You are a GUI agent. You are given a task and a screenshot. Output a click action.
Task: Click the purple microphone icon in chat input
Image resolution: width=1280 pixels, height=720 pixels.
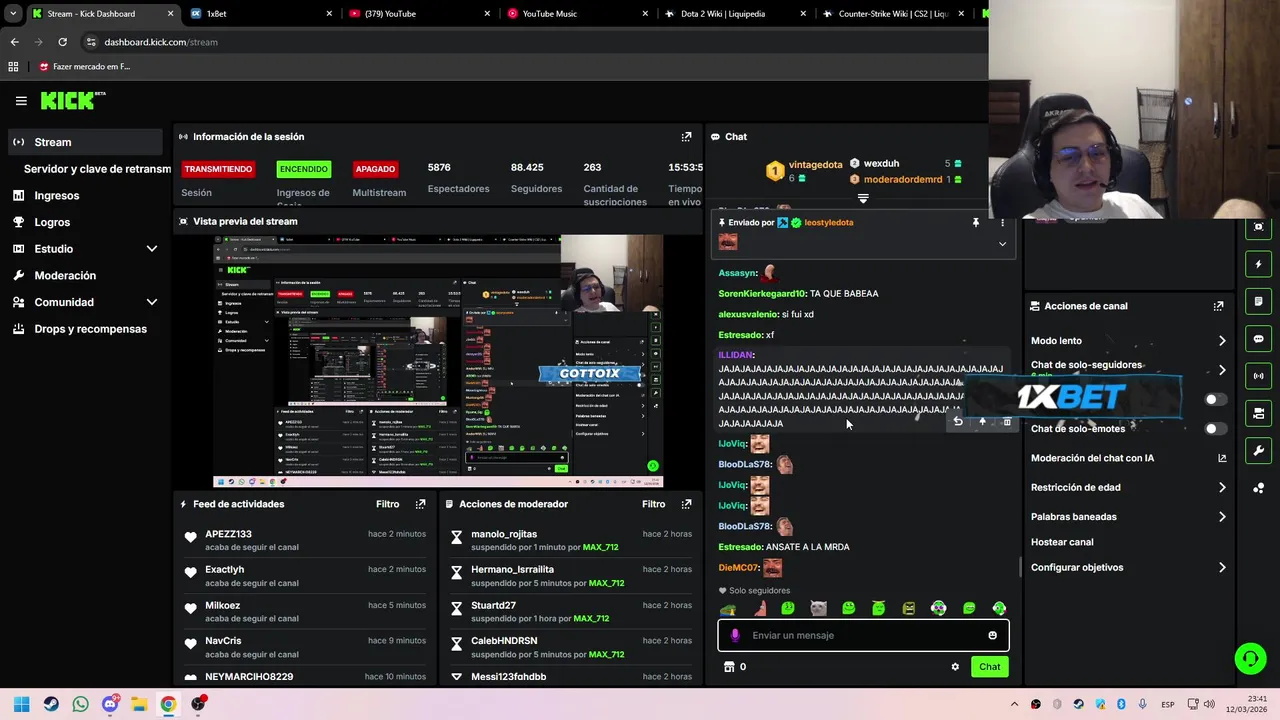pos(735,635)
